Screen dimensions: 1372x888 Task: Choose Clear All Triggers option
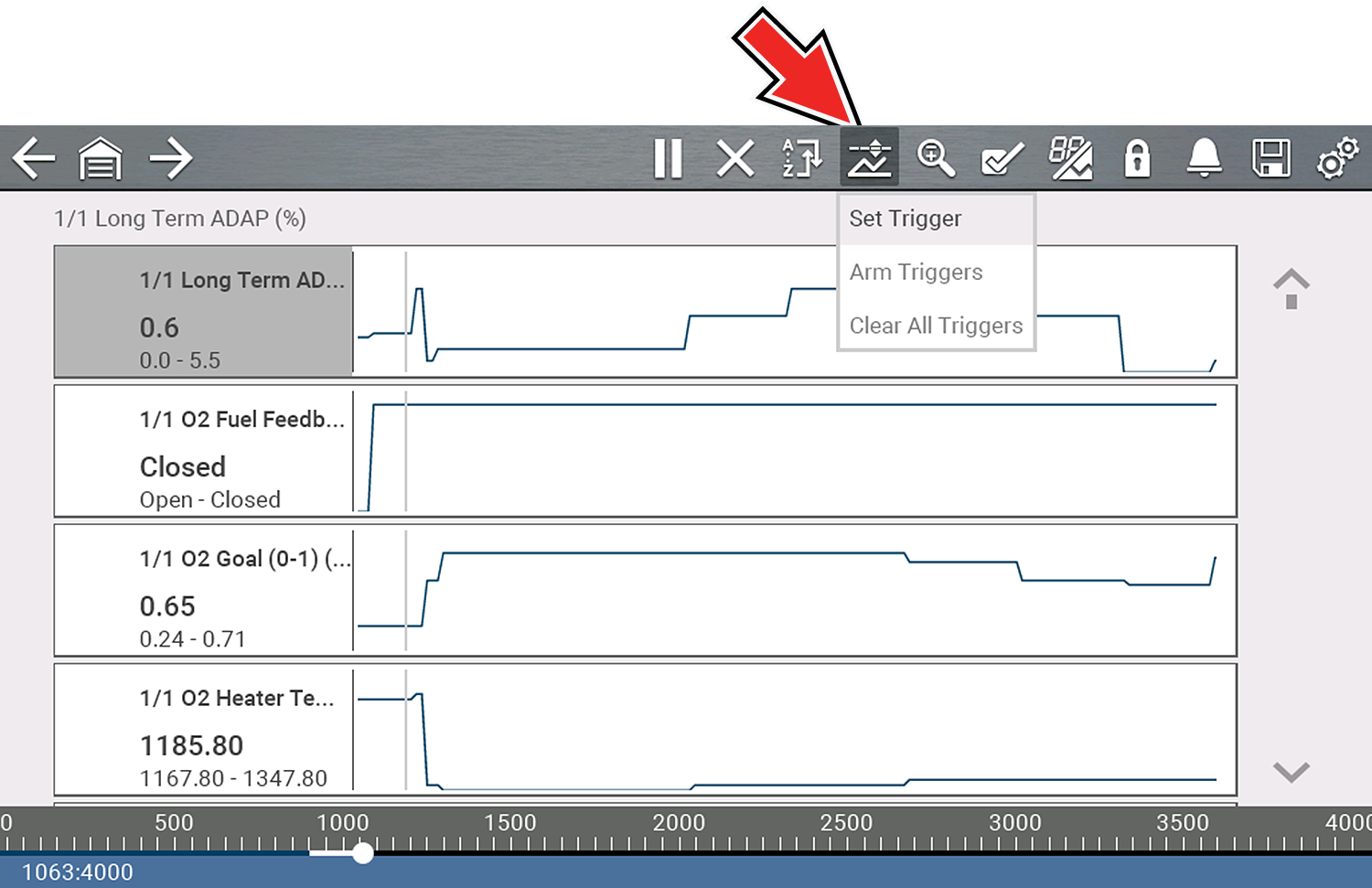[x=936, y=326]
